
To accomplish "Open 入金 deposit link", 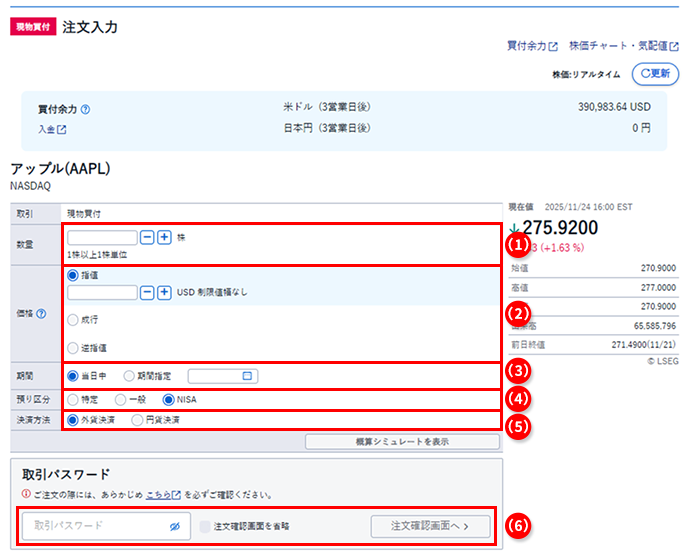I will [52, 129].
